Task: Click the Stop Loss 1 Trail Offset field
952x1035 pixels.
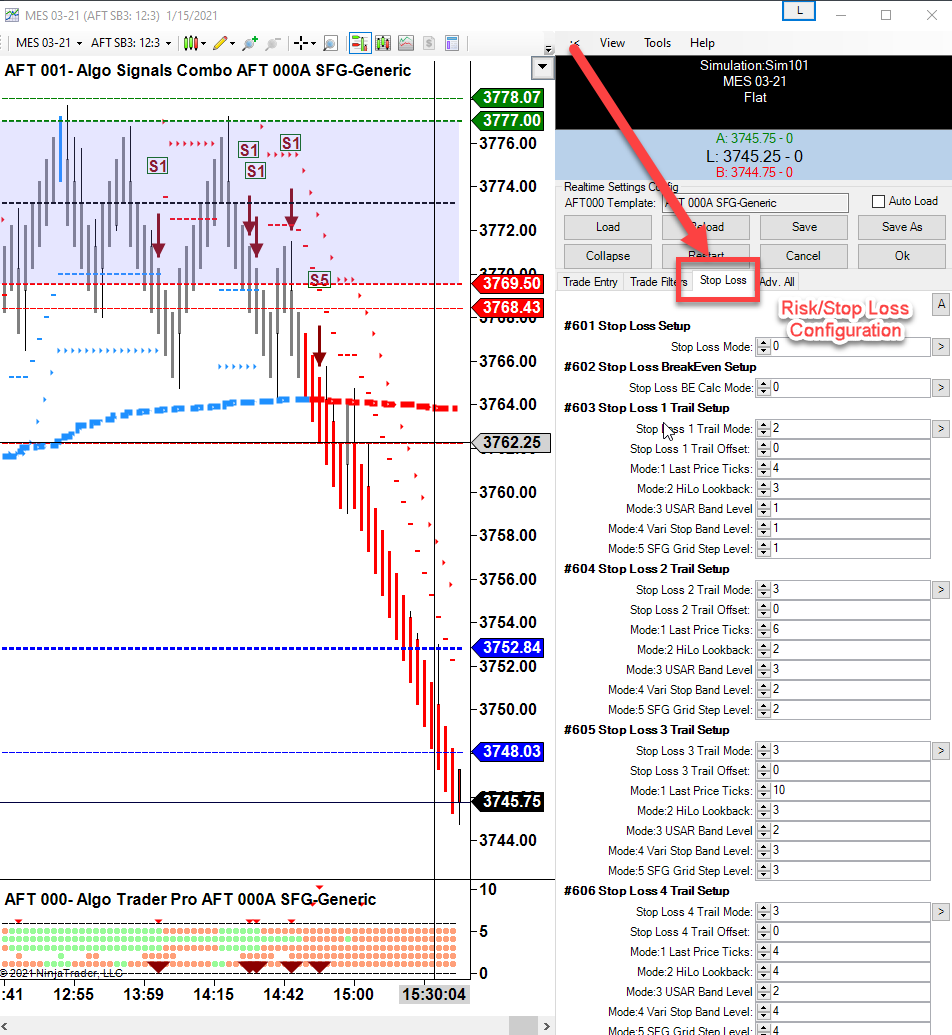Action: click(x=850, y=449)
